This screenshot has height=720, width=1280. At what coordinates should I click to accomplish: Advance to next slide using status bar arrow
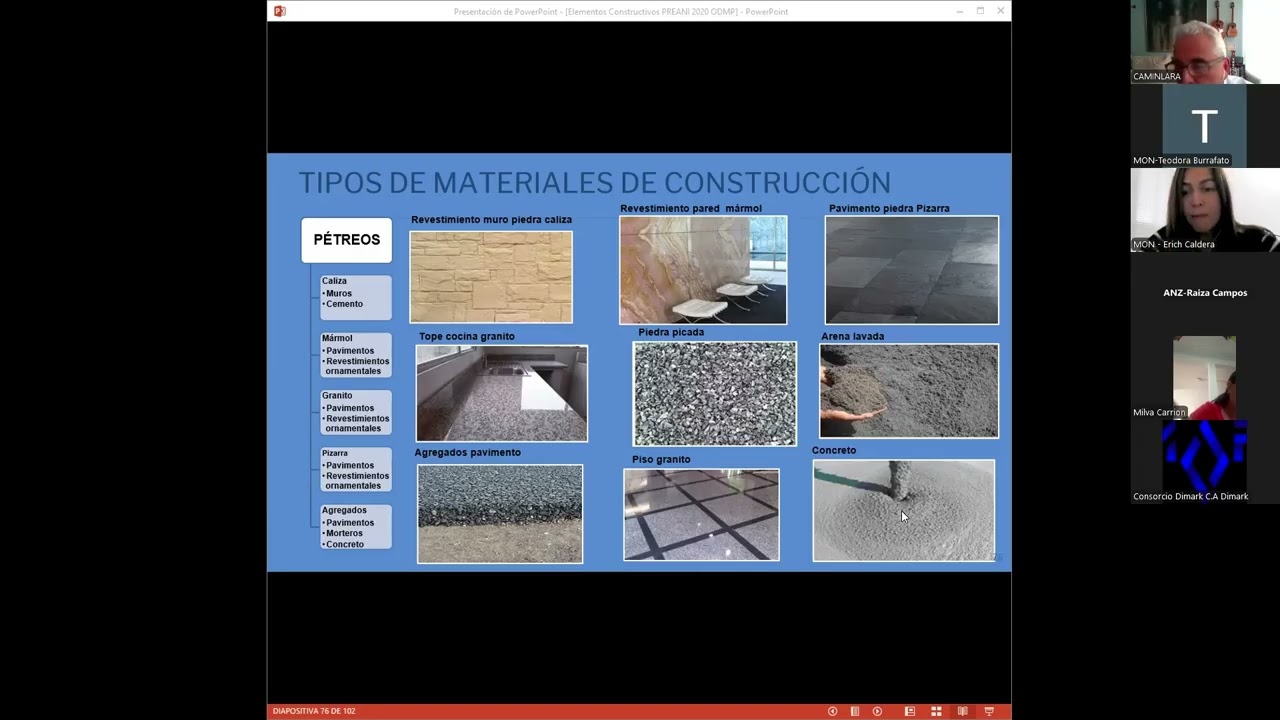click(x=877, y=711)
